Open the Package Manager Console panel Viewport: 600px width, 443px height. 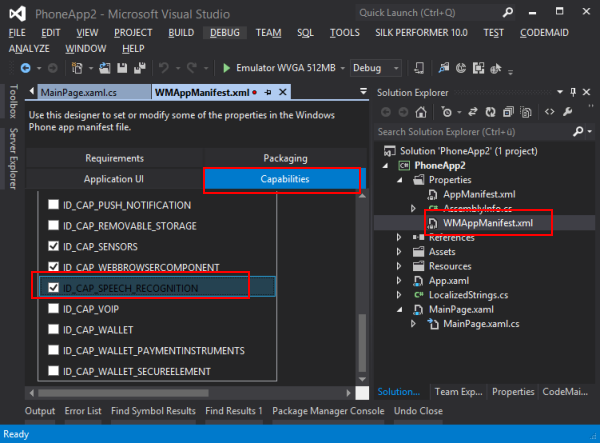(x=328, y=411)
